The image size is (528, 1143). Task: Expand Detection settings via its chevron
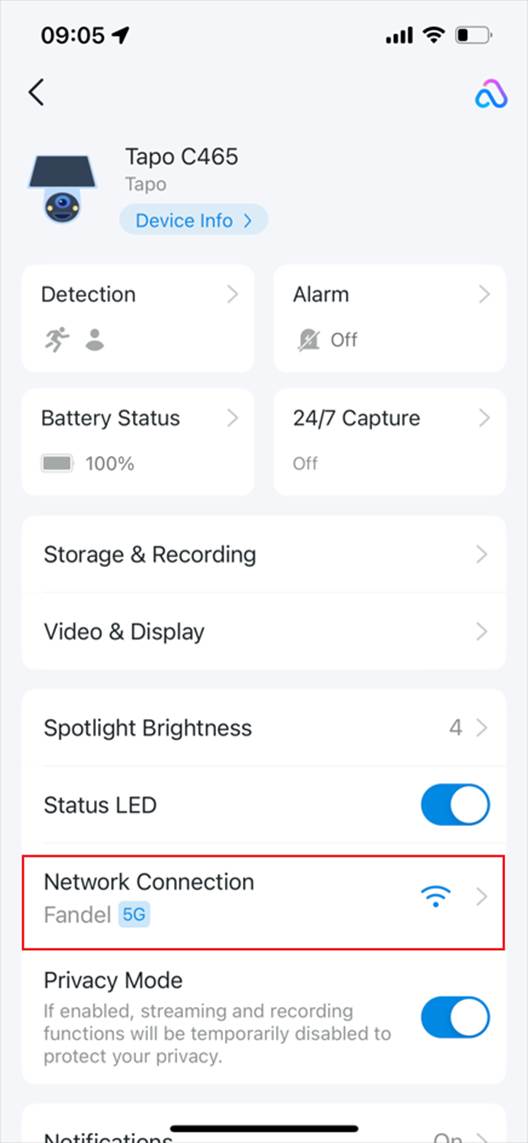[x=232, y=294]
